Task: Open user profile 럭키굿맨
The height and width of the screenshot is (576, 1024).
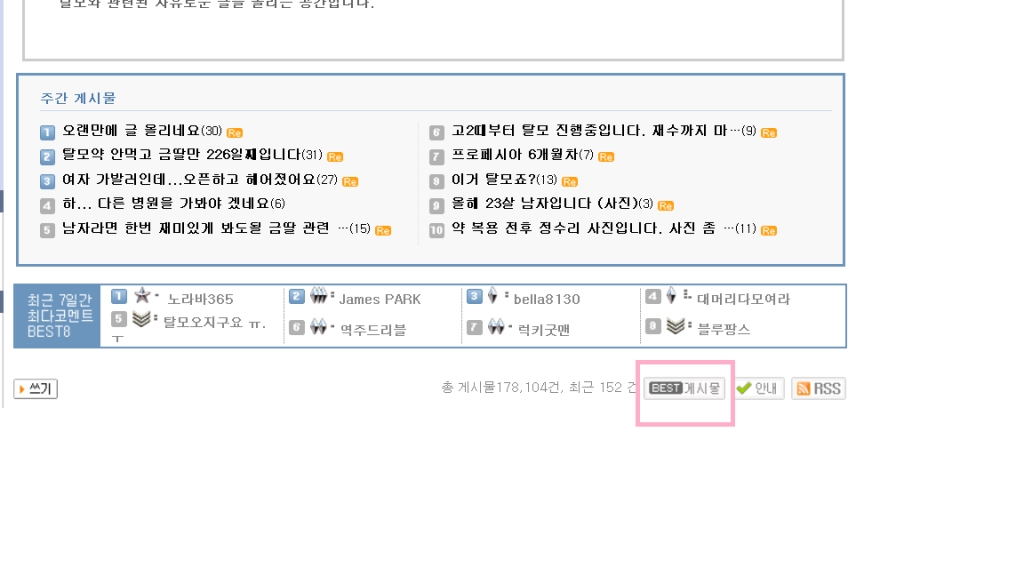Action: coord(543,329)
